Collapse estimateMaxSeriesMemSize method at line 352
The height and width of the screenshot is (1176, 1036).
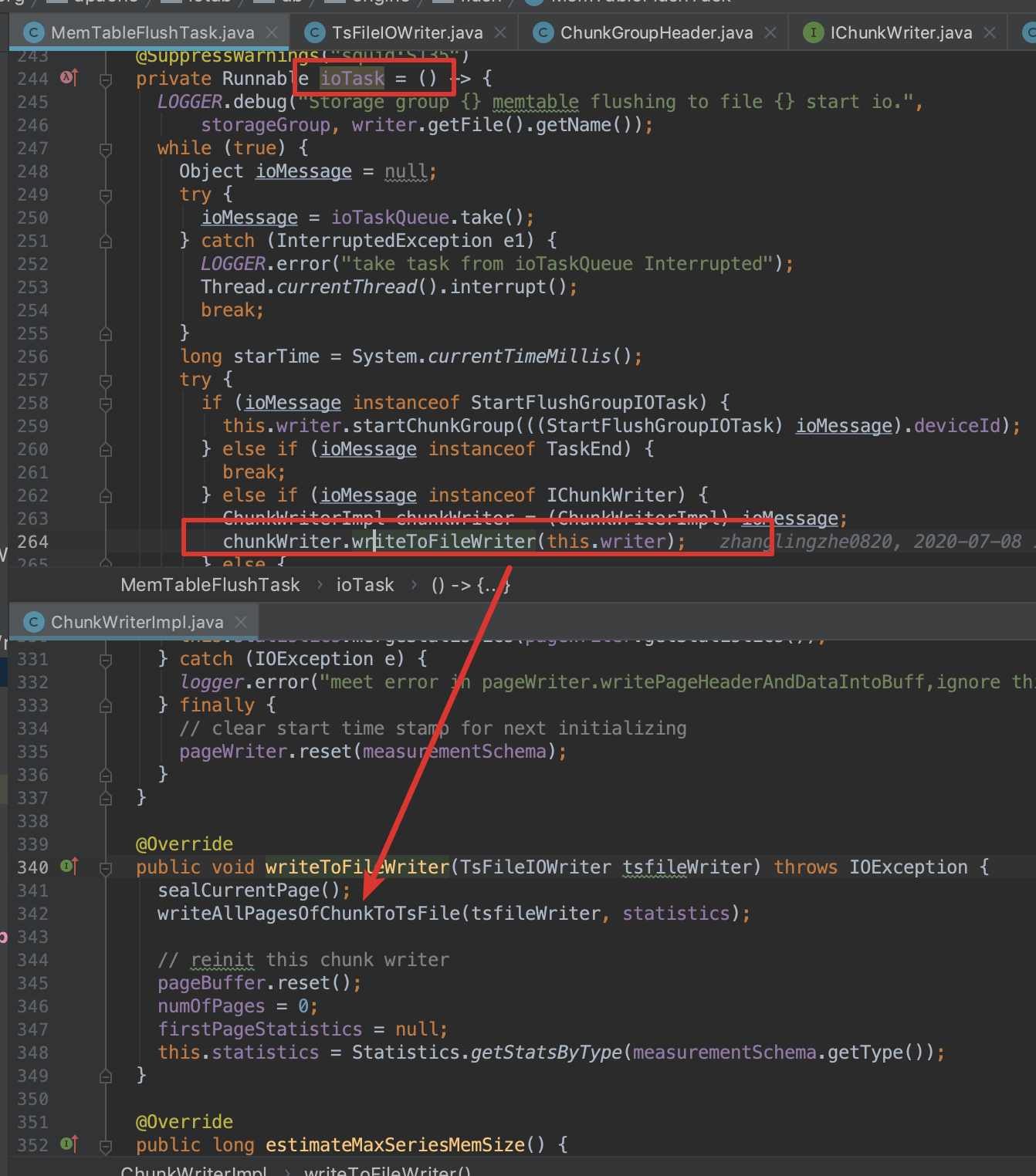tap(106, 1145)
